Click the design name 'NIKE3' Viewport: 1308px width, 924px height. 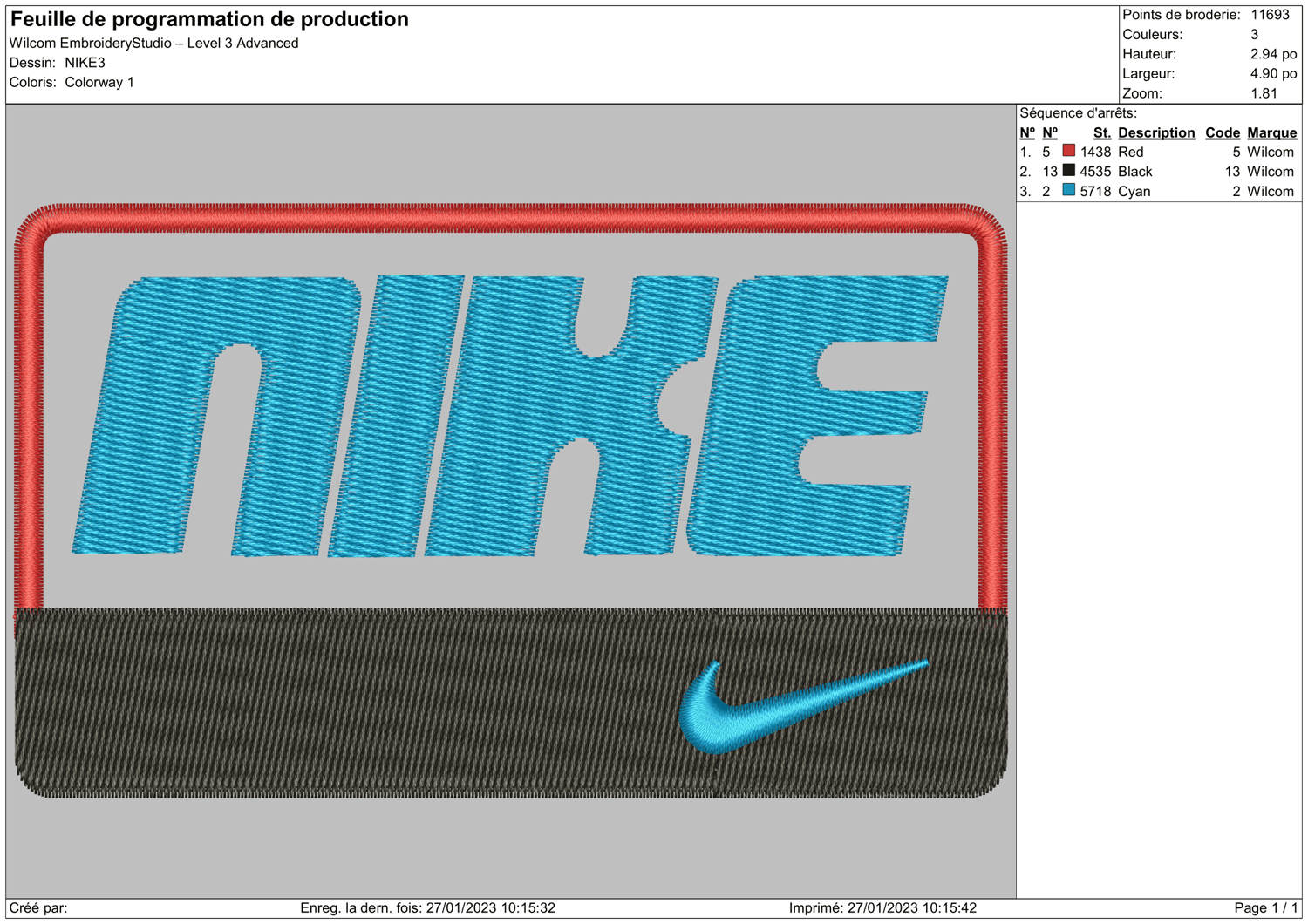(x=85, y=63)
